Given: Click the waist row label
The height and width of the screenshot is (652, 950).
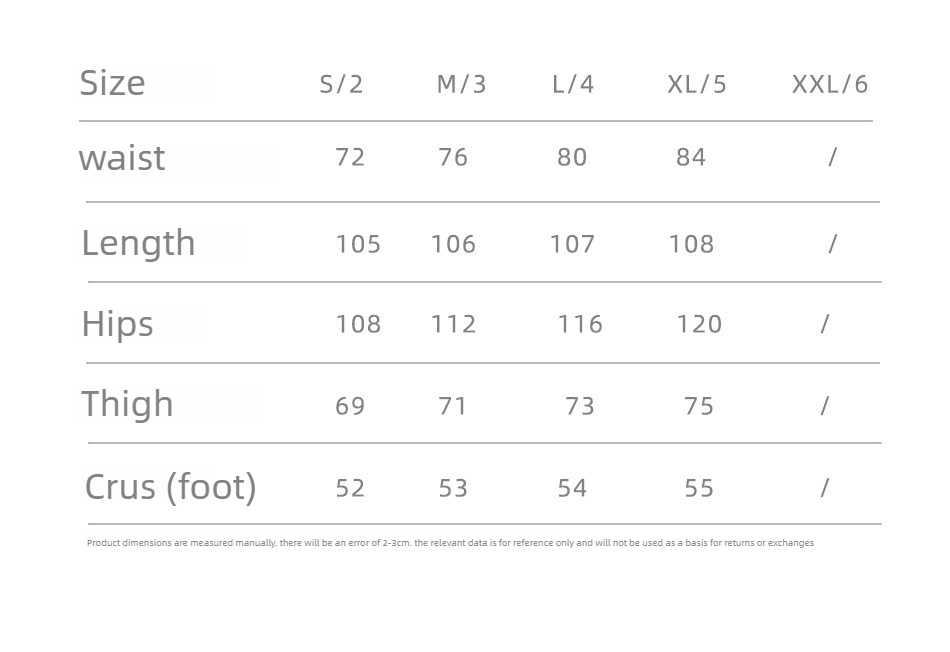Looking at the screenshot, I should click(x=122, y=159).
